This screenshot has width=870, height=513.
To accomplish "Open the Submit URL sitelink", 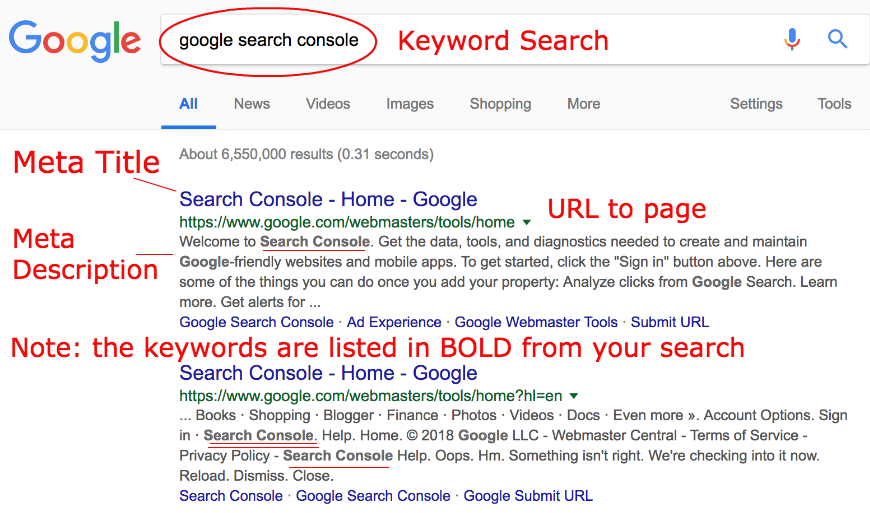I will [670, 322].
